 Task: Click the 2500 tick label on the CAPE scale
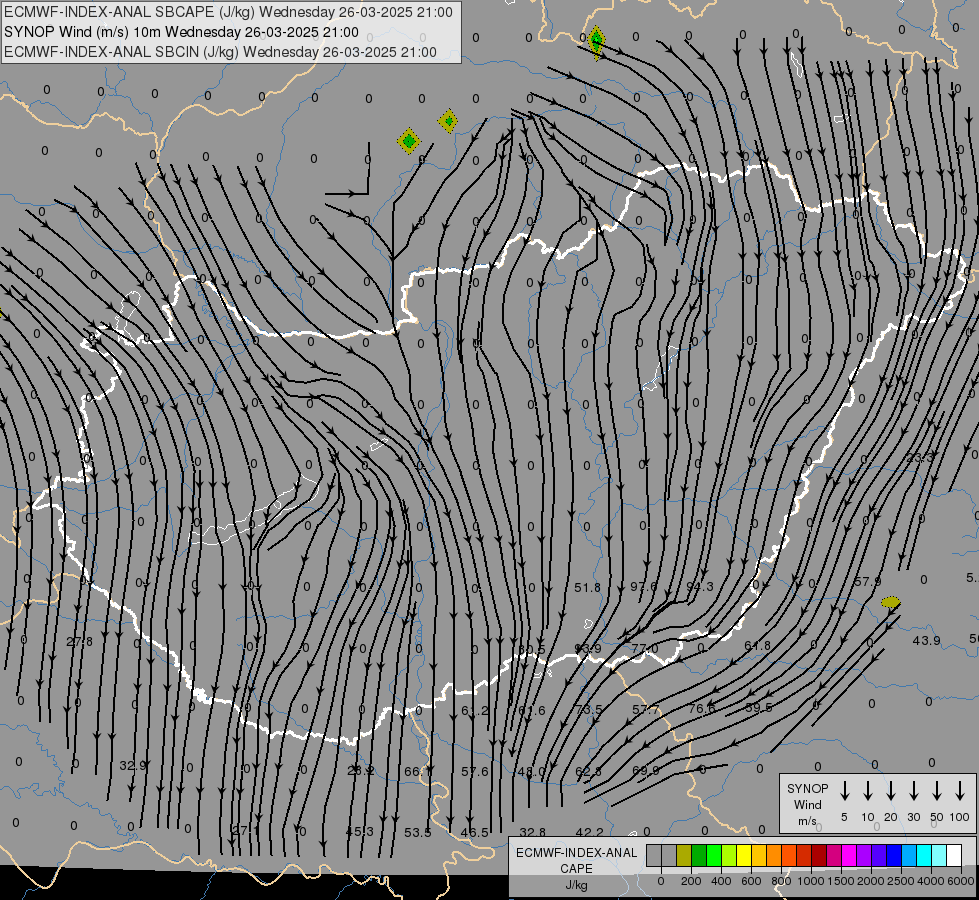[x=900, y=881]
